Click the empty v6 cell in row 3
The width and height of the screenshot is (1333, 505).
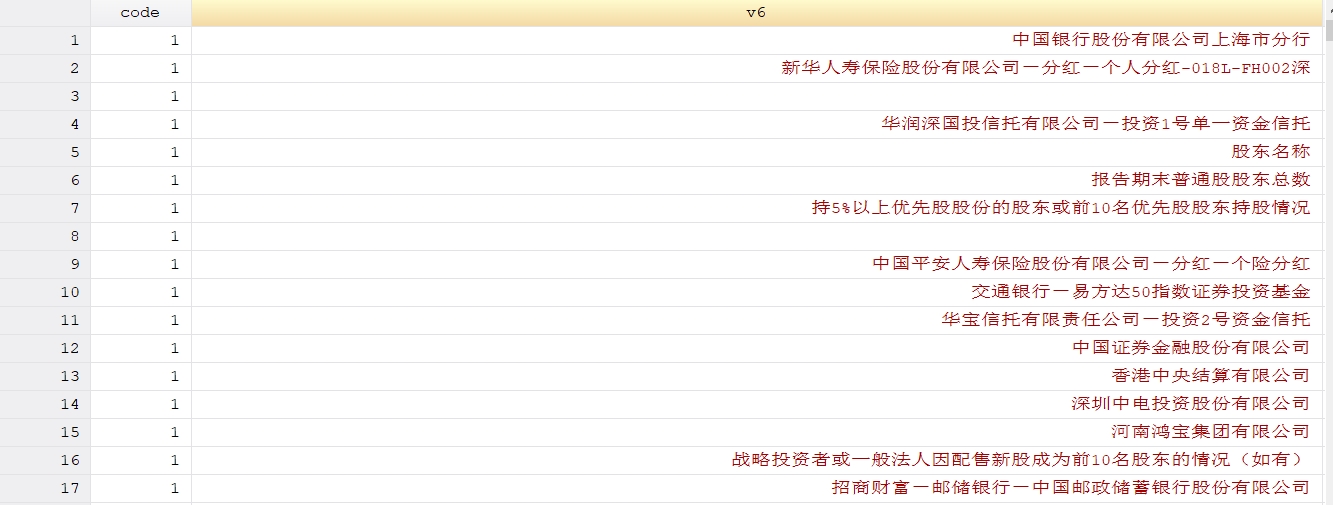(x=757, y=96)
